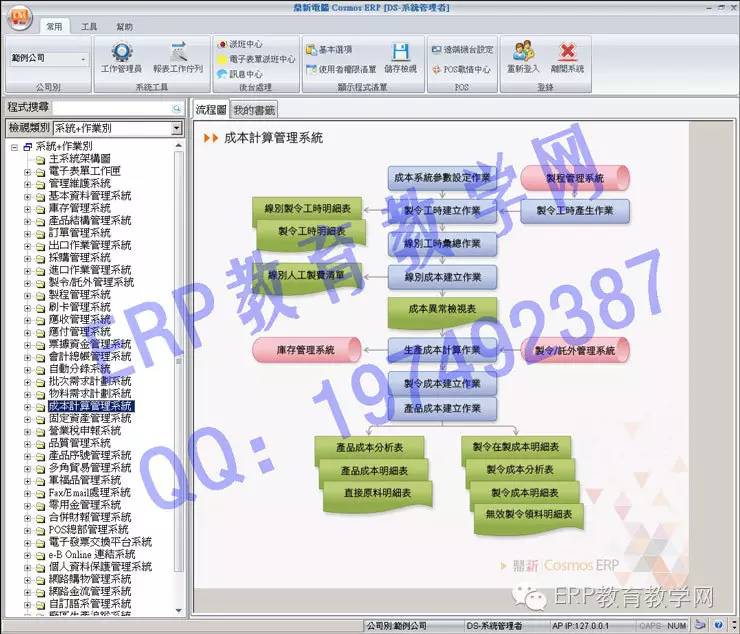Select 會計總帳管理系統 in tree
740x634 pixels.
pyautogui.click(x=90, y=357)
